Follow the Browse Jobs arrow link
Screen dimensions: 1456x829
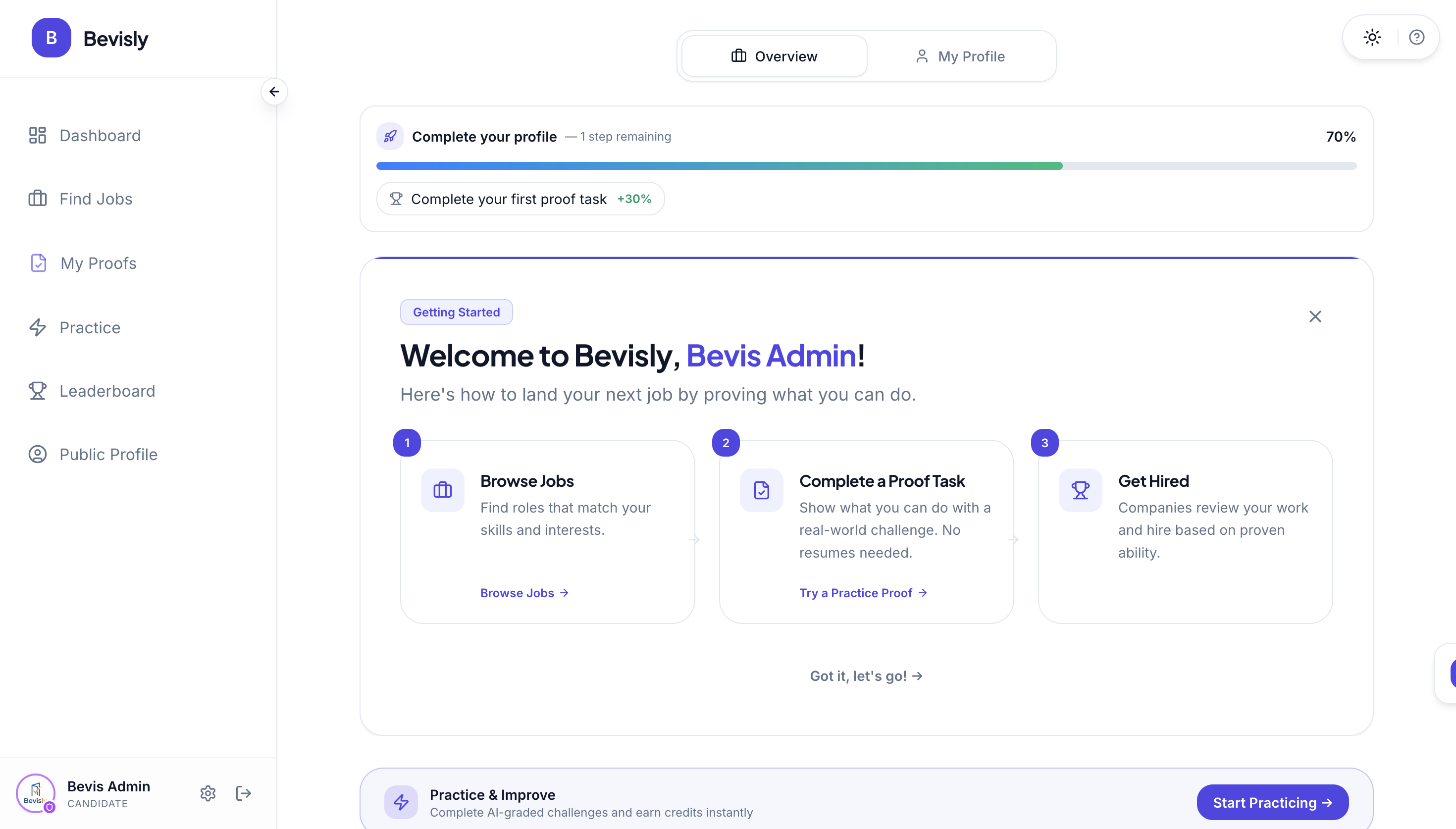point(524,593)
